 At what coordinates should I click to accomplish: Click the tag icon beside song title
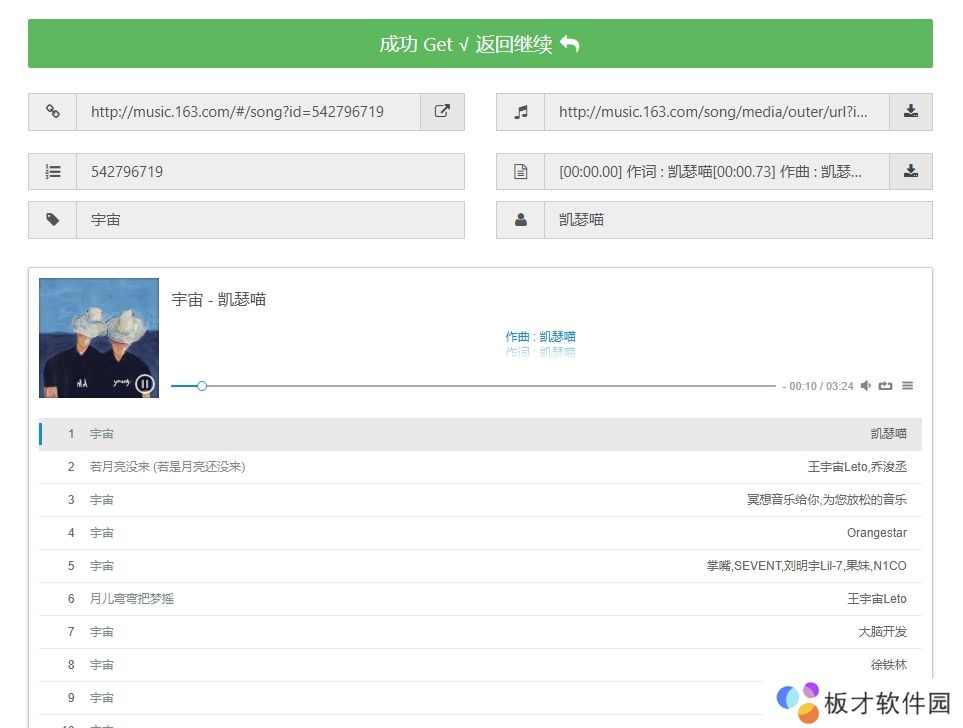pyautogui.click(x=52, y=220)
